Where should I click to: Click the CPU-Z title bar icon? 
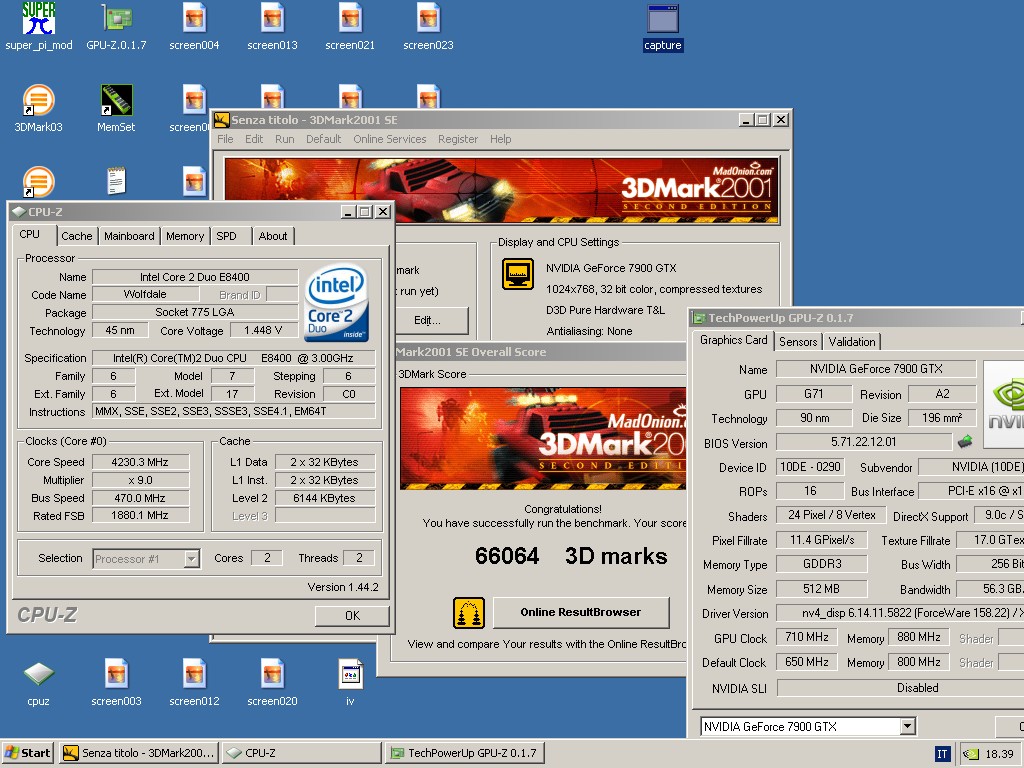(19, 212)
